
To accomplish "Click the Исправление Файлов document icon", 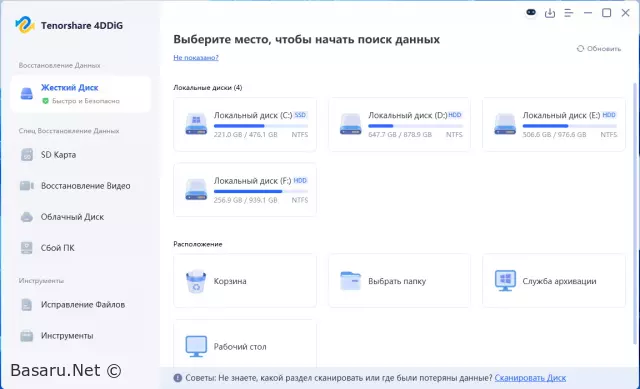I will 27,305.
